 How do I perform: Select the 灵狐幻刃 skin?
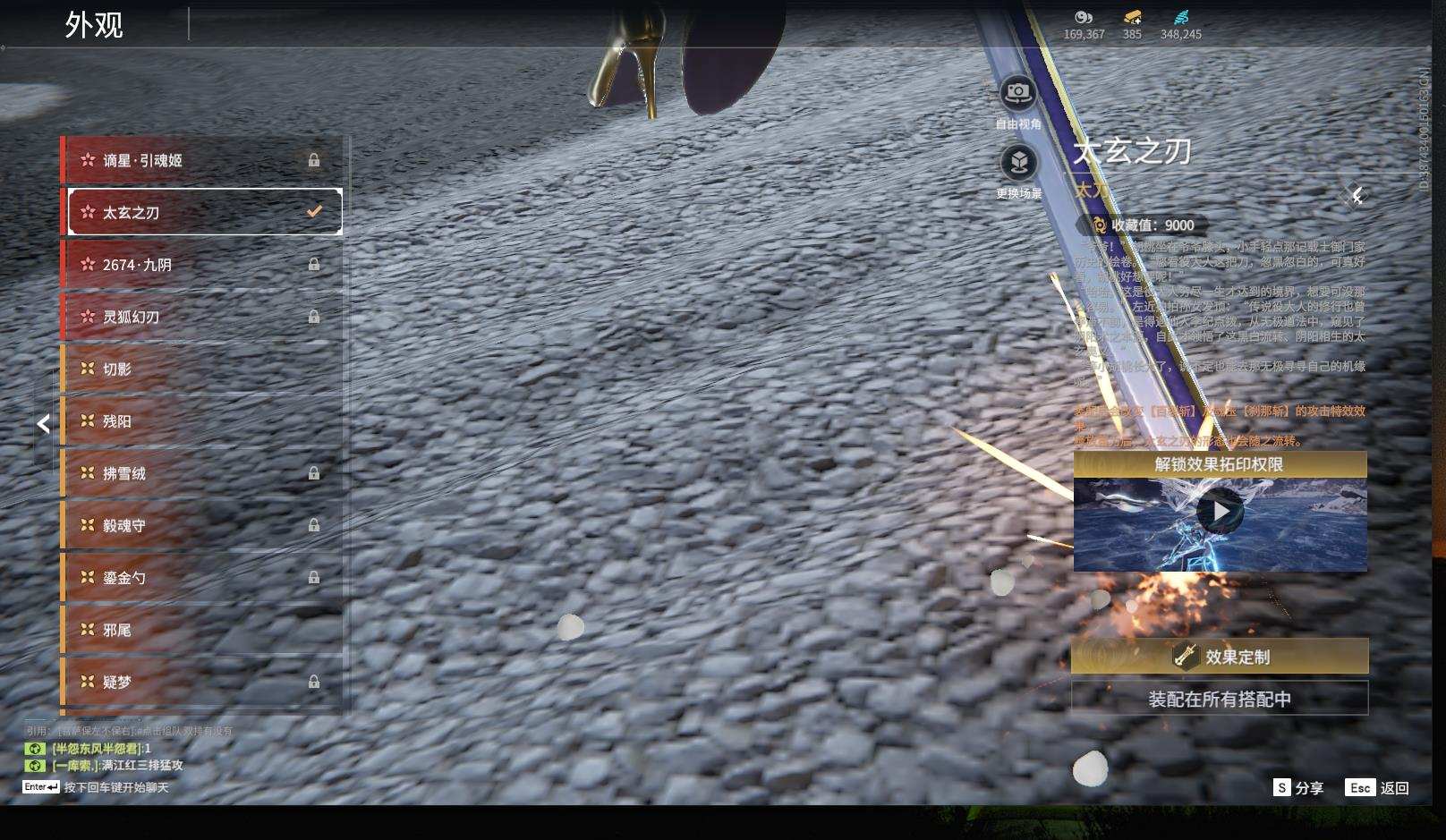202,317
